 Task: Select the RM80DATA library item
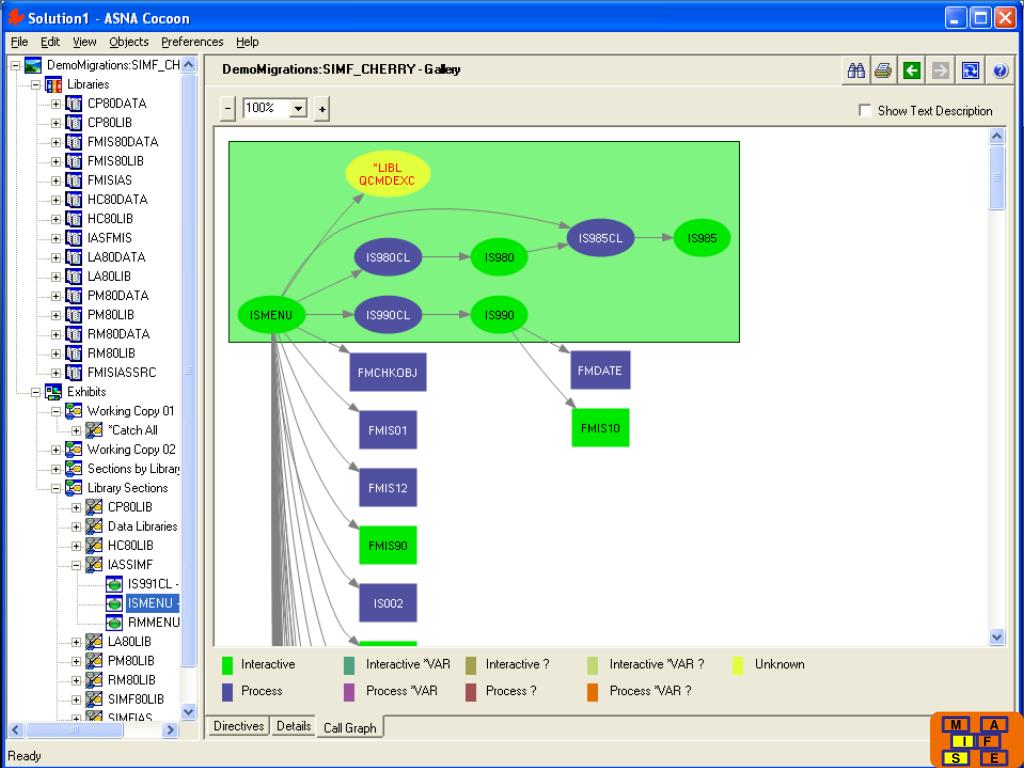point(118,334)
